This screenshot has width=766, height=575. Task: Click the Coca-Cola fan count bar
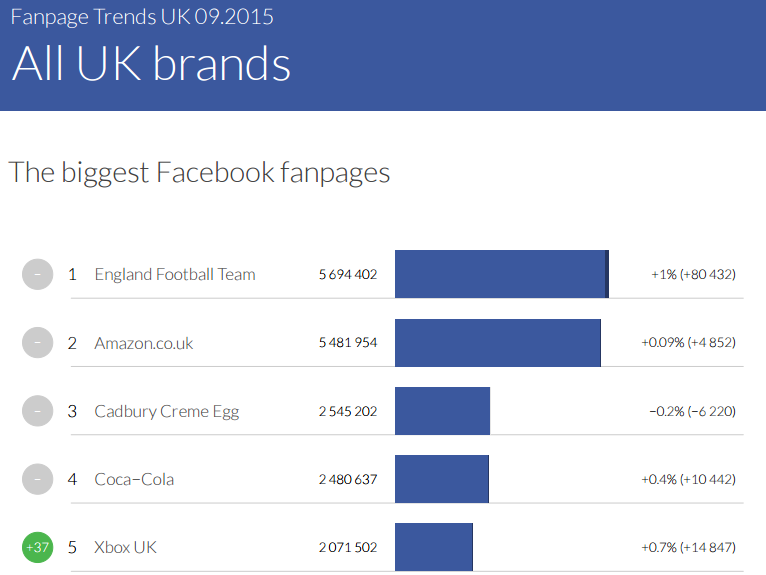point(441,479)
